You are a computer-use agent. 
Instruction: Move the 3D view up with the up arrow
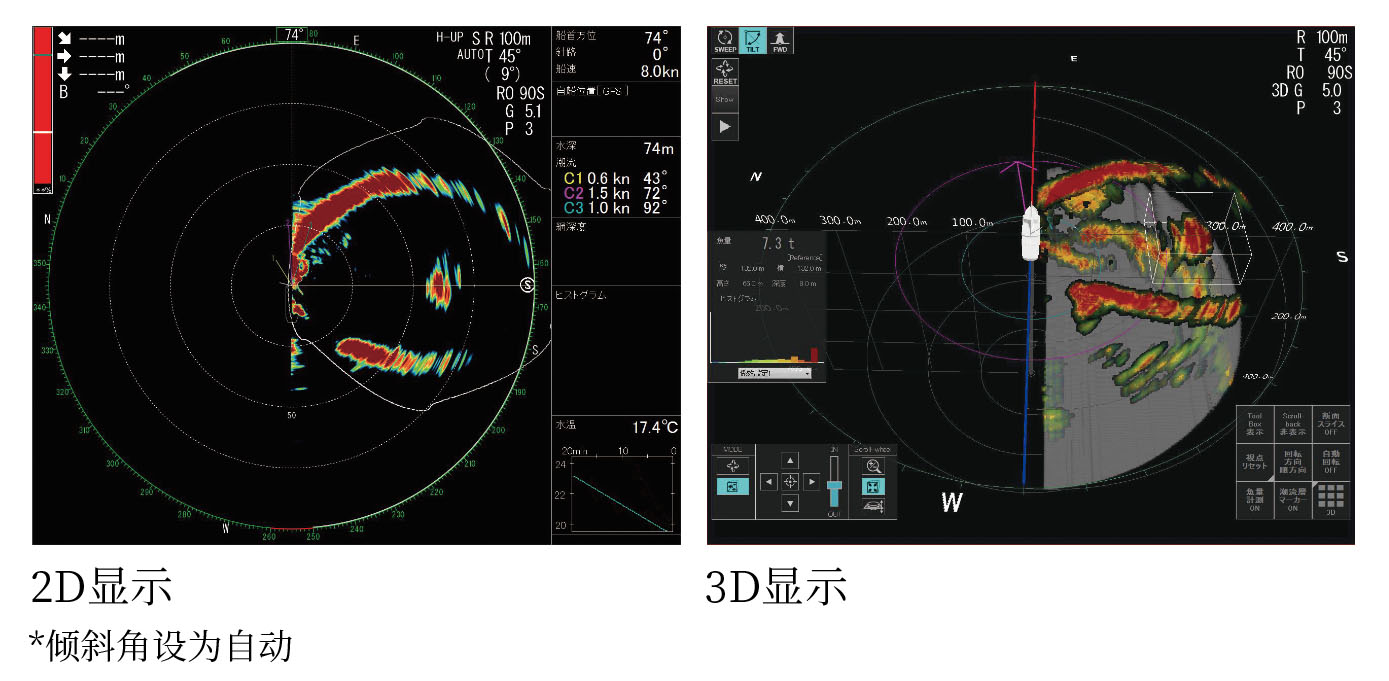(x=790, y=460)
